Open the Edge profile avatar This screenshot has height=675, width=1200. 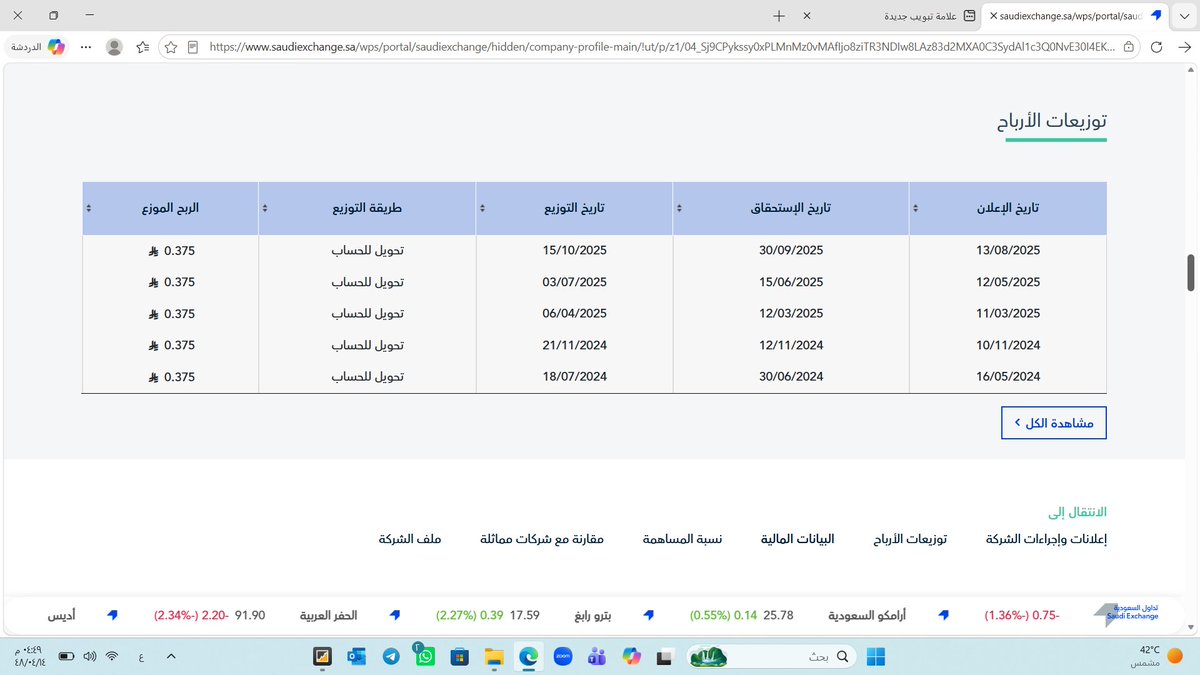click(115, 46)
